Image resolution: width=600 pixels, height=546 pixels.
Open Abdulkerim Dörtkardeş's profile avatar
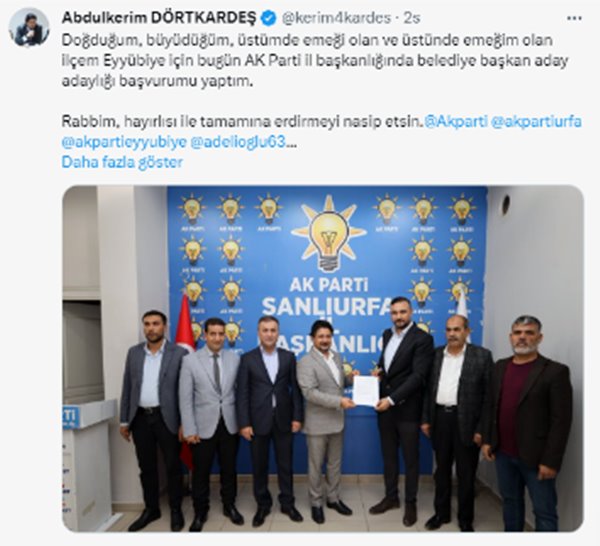click(x=29, y=27)
